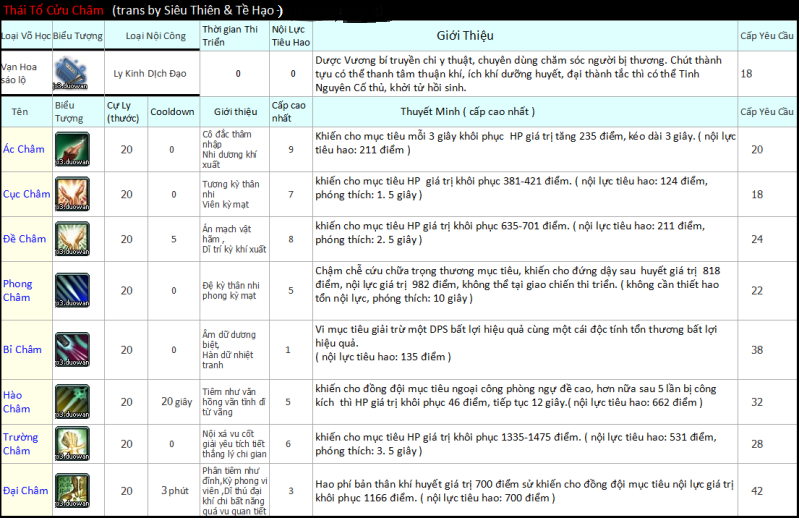
Task: Click the Trường Châm skill icon
Action: tap(72, 444)
